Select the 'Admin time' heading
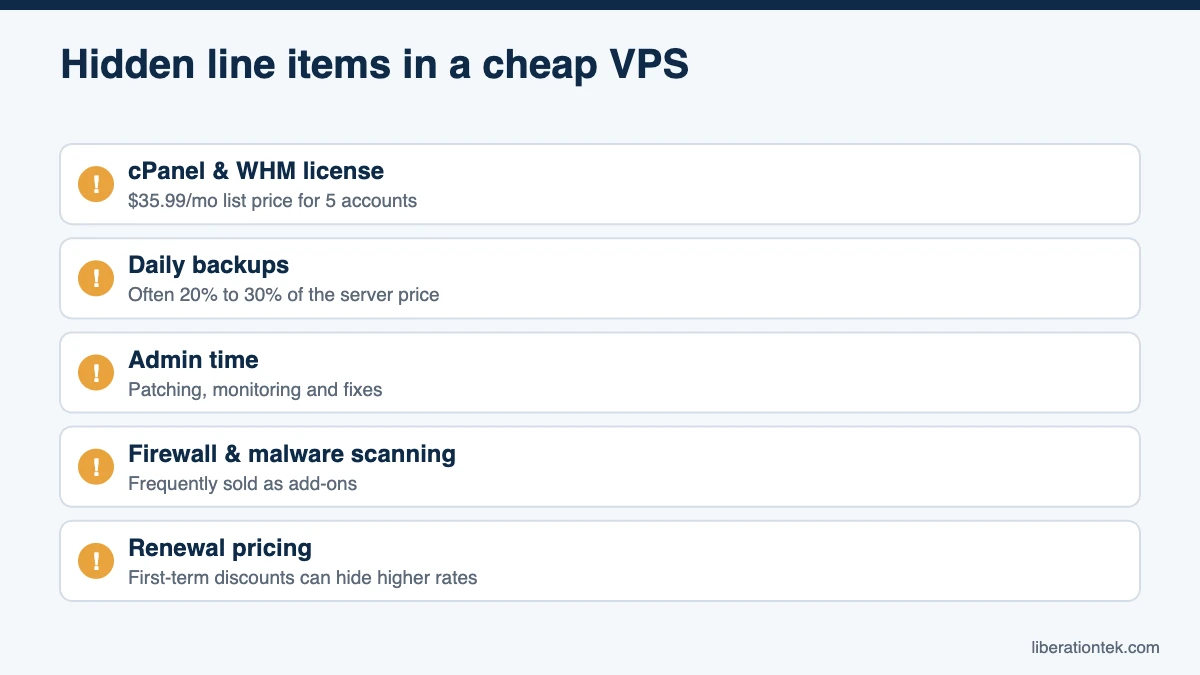1200x675 pixels. [x=193, y=359]
